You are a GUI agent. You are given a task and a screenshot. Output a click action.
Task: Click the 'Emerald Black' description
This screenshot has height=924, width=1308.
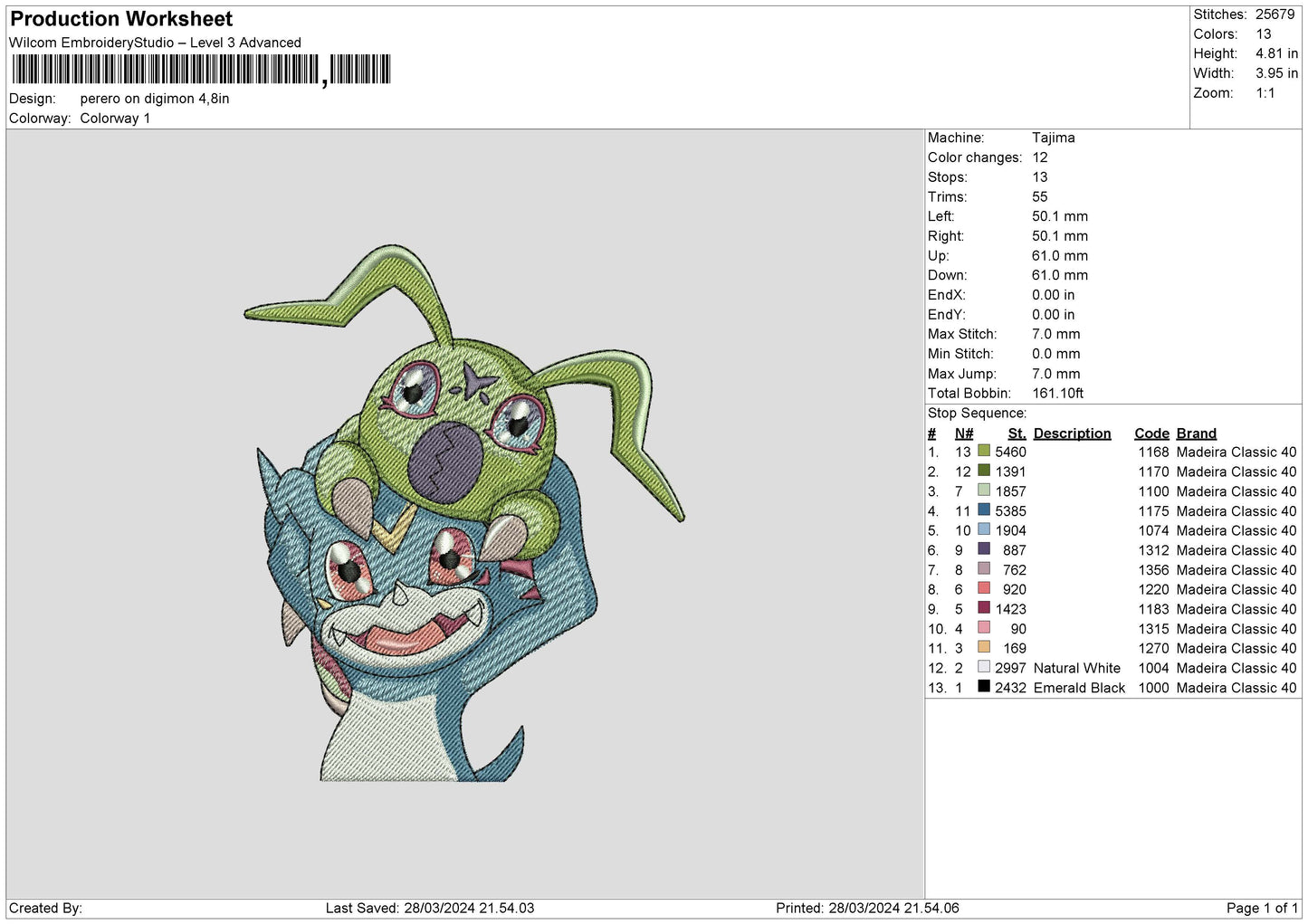tap(1079, 688)
